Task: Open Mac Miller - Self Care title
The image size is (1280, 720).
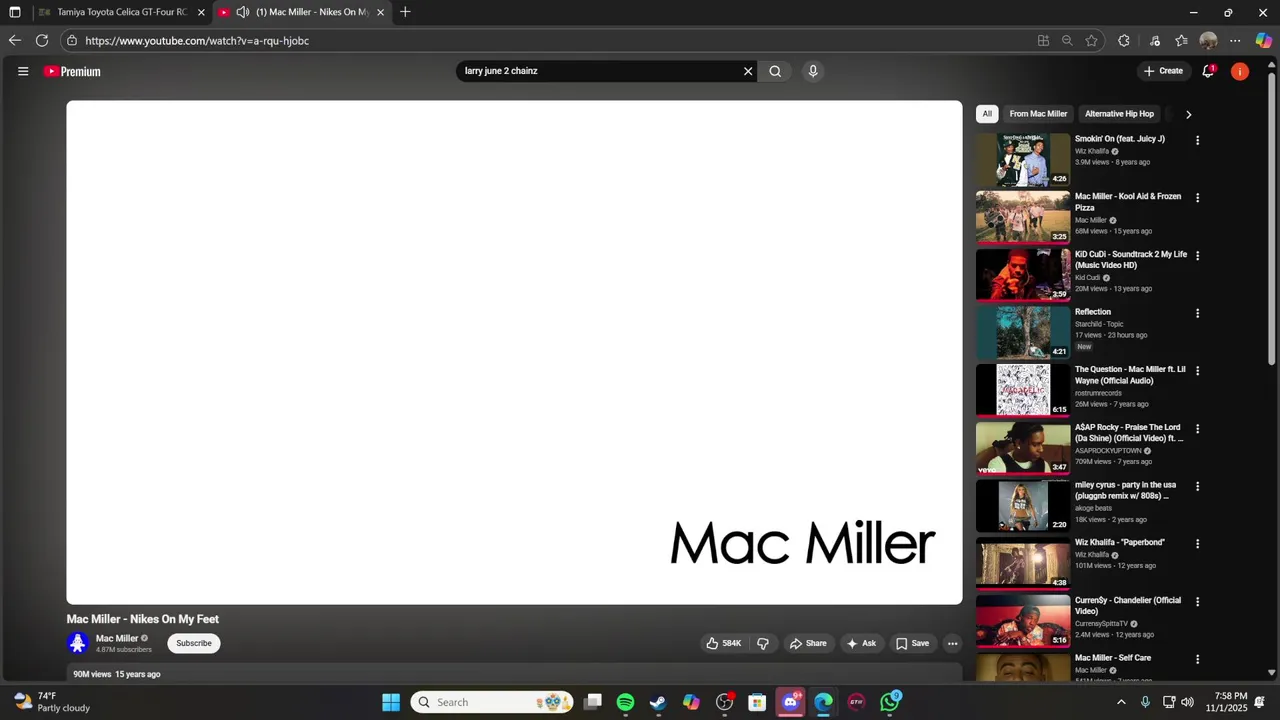Action: point(1113,658)
